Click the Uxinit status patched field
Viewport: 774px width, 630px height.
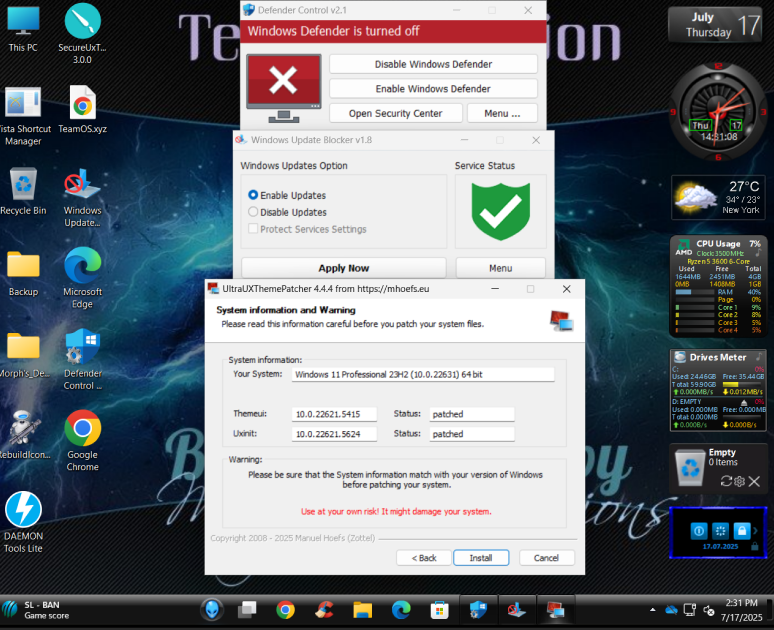pyautogui.click(x=472, y=434)
